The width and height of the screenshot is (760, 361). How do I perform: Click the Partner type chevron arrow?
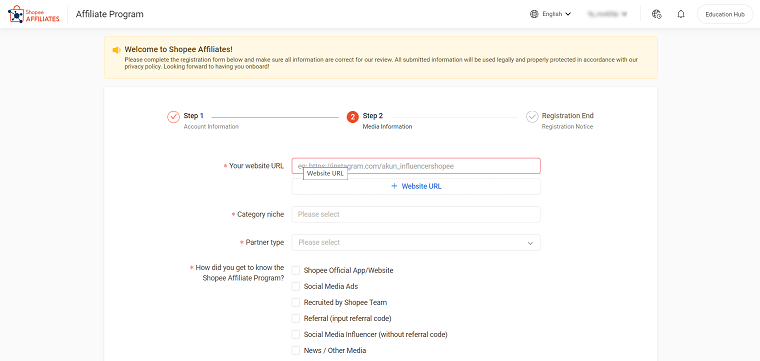pyautogui.click(x=530, y=243)
